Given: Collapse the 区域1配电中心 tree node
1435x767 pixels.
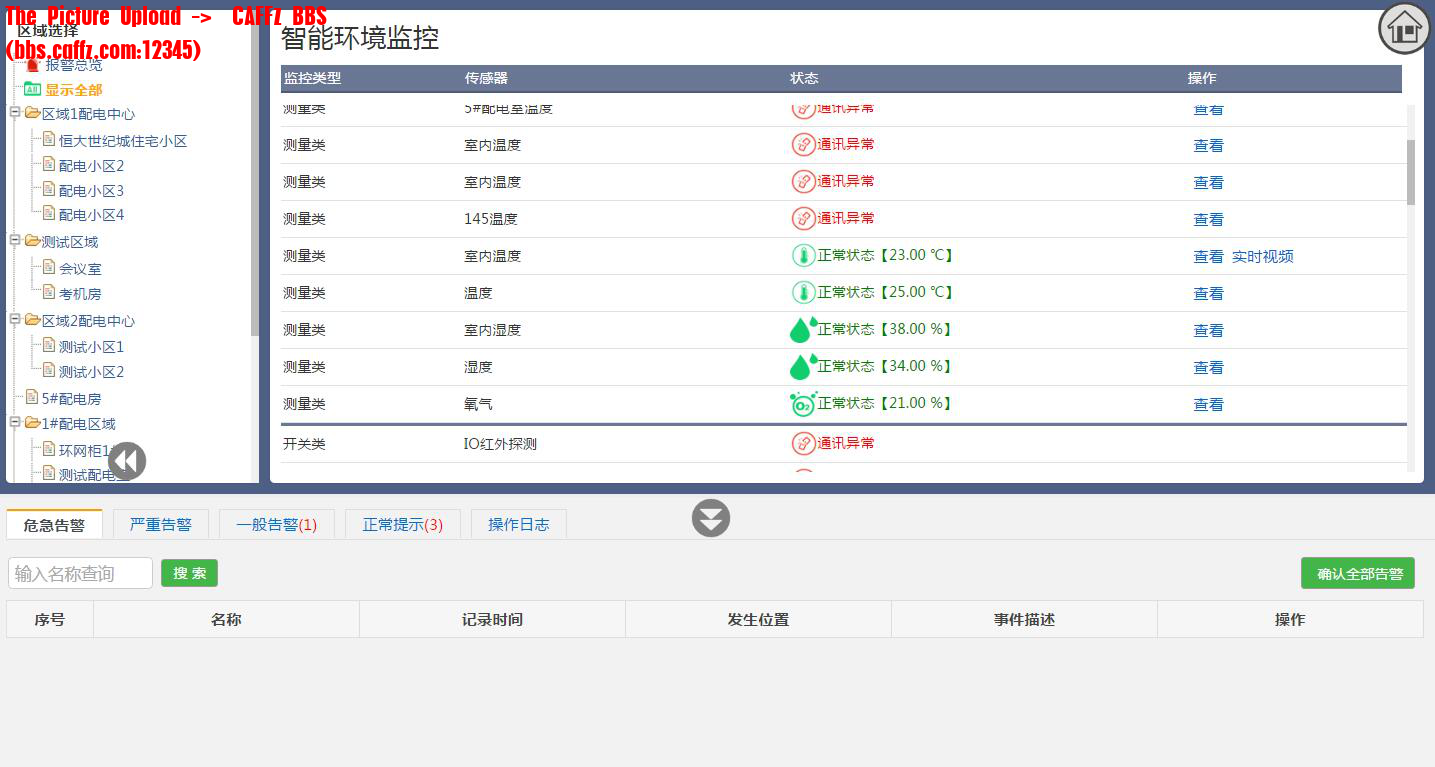Looking at the screenshot, I should pos(15,113).
